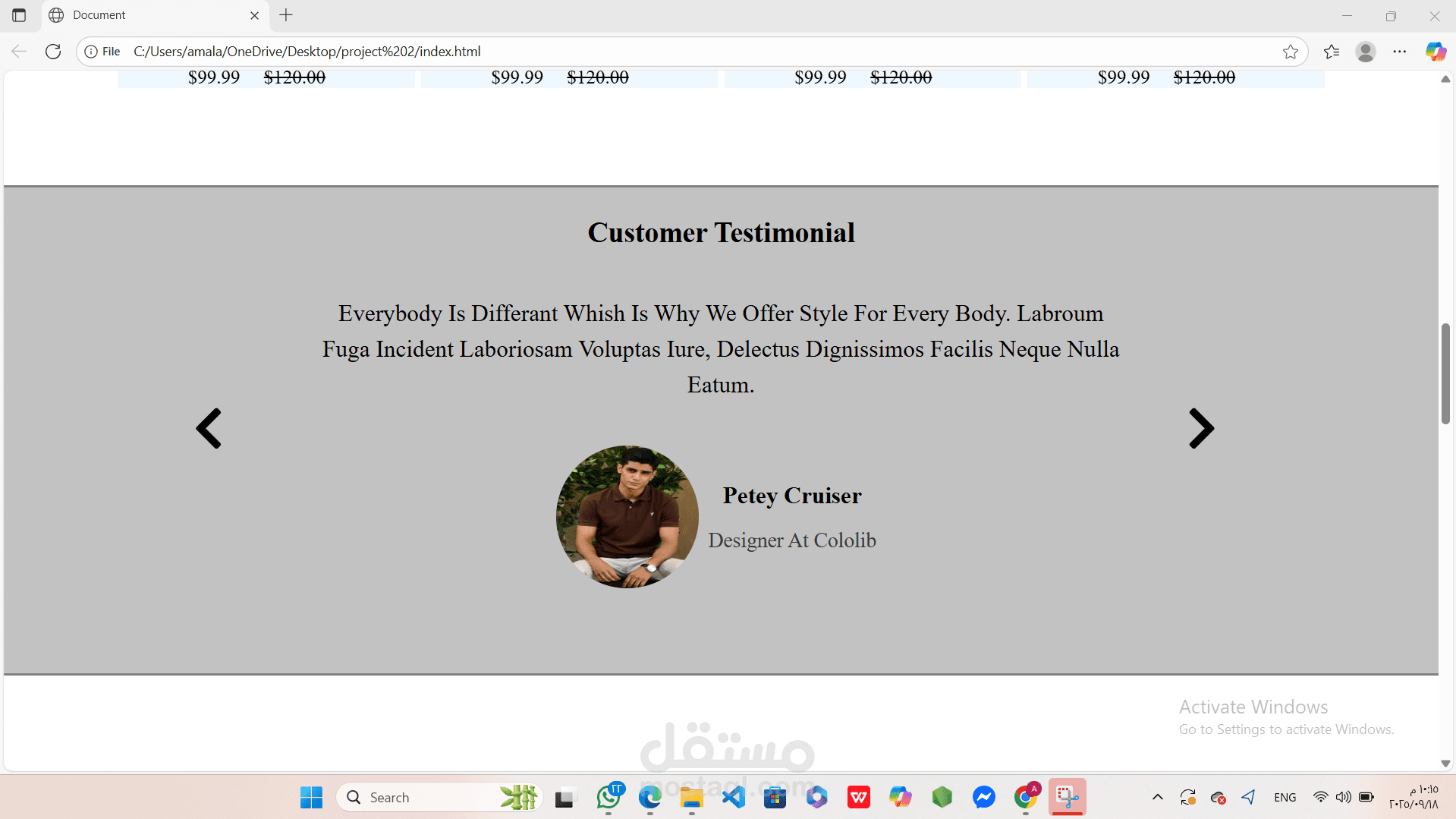
Task: Open the tab actions menu icon
Action: pyautogui.click(x=19, y=15)
